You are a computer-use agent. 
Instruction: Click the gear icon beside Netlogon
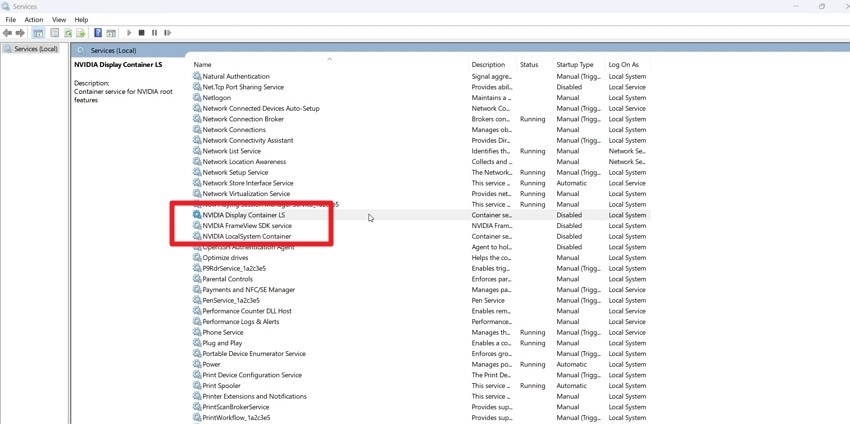[x=197, y=98]
